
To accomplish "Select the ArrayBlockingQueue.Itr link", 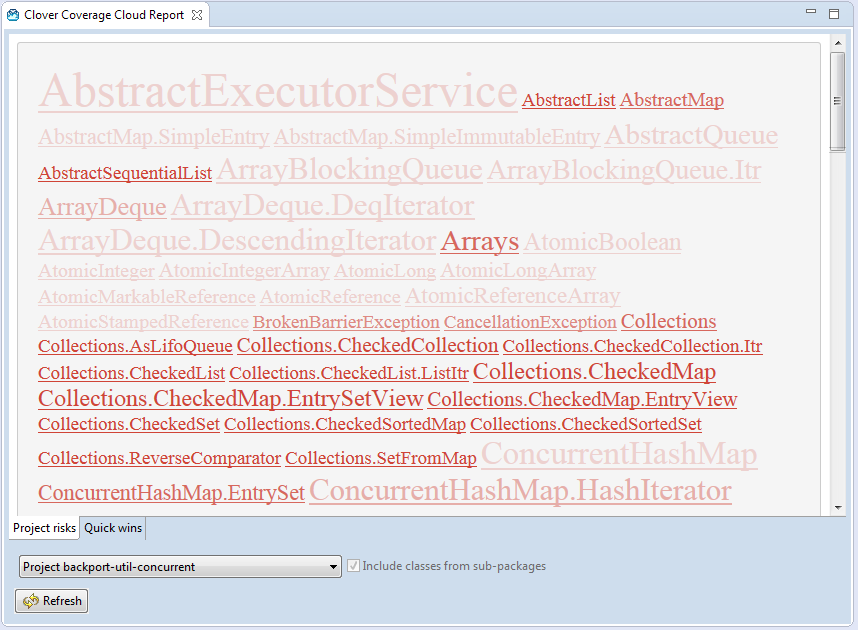I will (623, 171).
